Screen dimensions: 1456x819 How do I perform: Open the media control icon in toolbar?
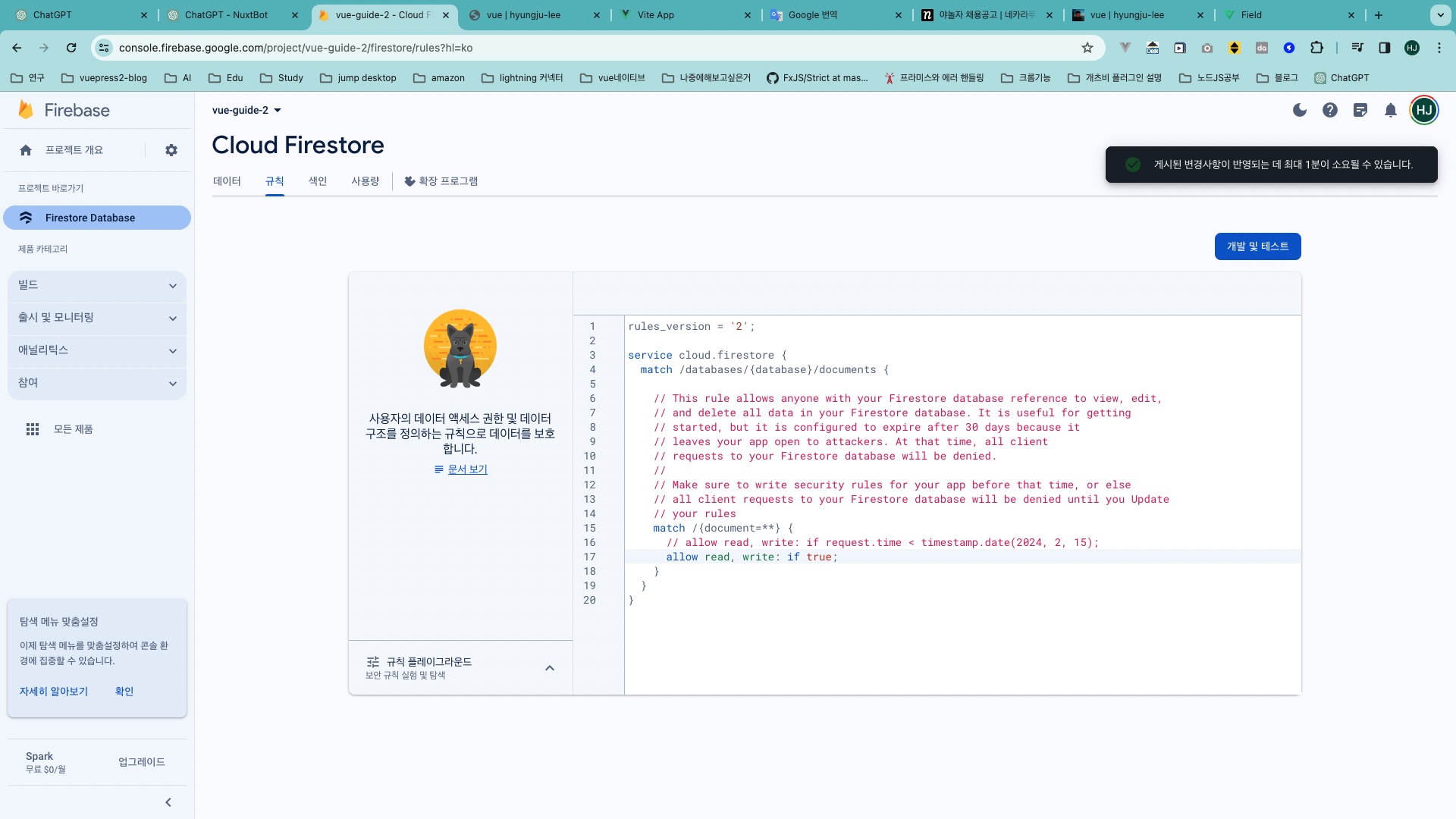[x=1357, y=48]
